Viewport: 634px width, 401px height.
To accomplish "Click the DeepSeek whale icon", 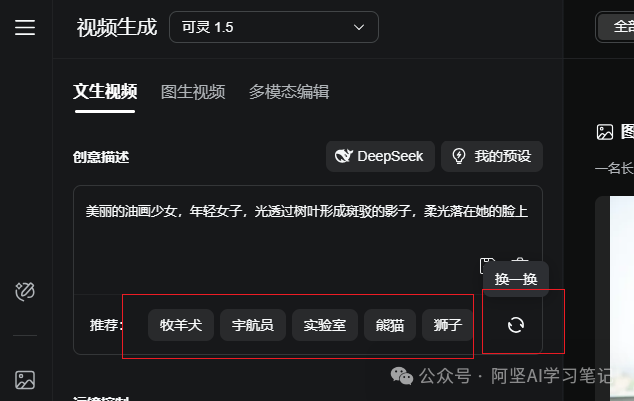I will coord(344,156).
